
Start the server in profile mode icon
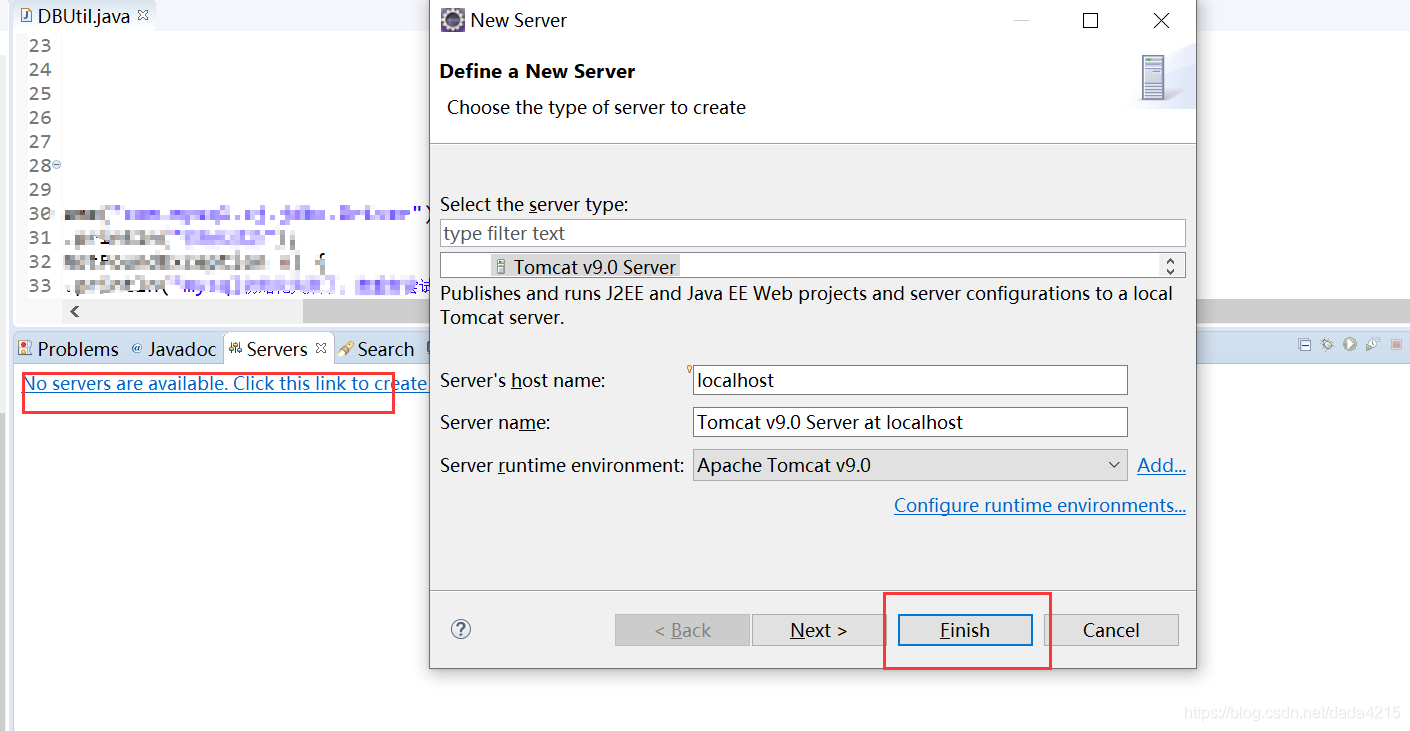point(1373,344)
